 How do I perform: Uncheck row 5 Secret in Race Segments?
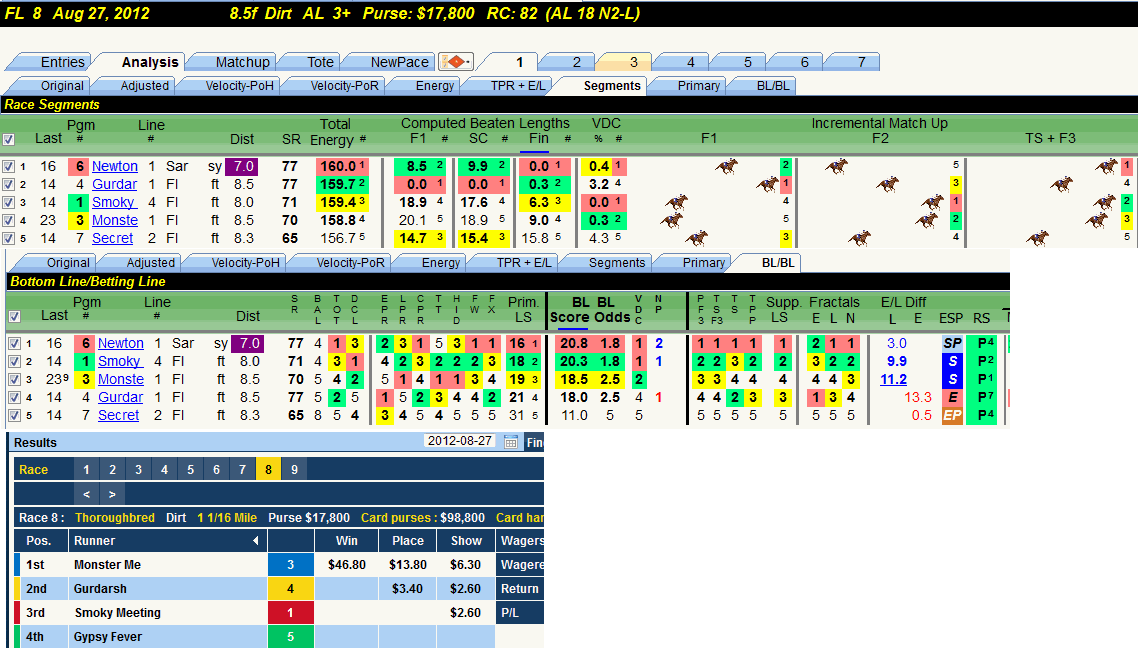[x=9, y=238]
